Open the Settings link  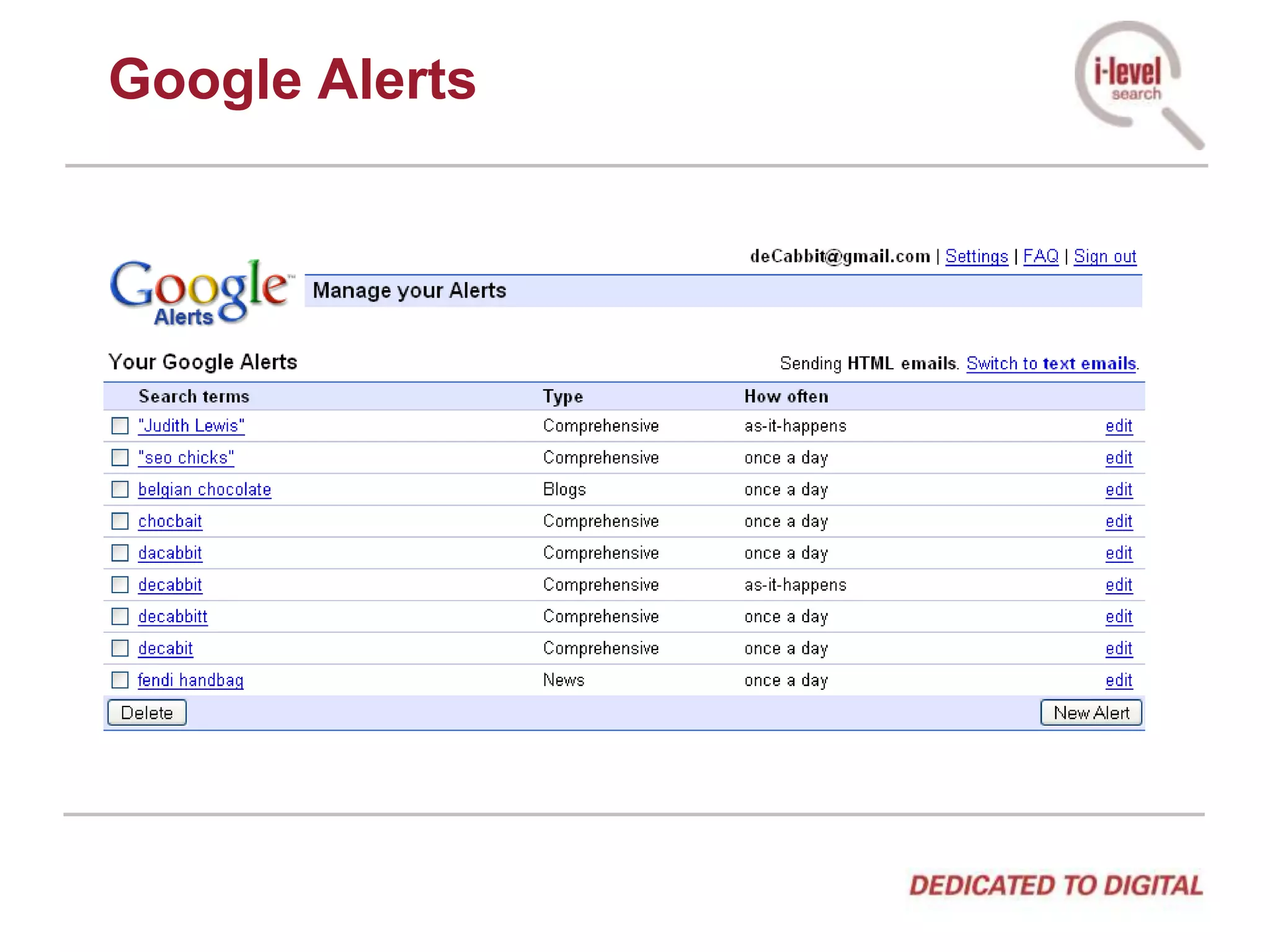[x=977, y=257]
